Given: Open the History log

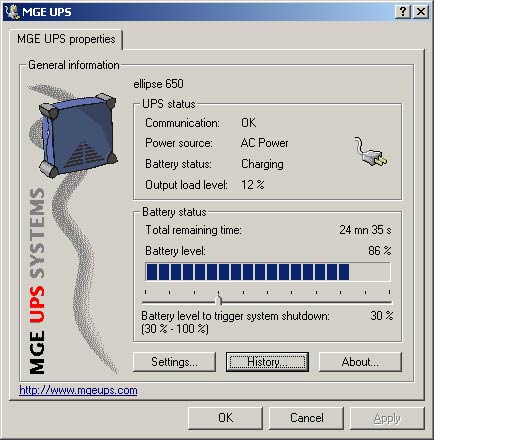Looking at the screenshot, I should click(267, 362).
